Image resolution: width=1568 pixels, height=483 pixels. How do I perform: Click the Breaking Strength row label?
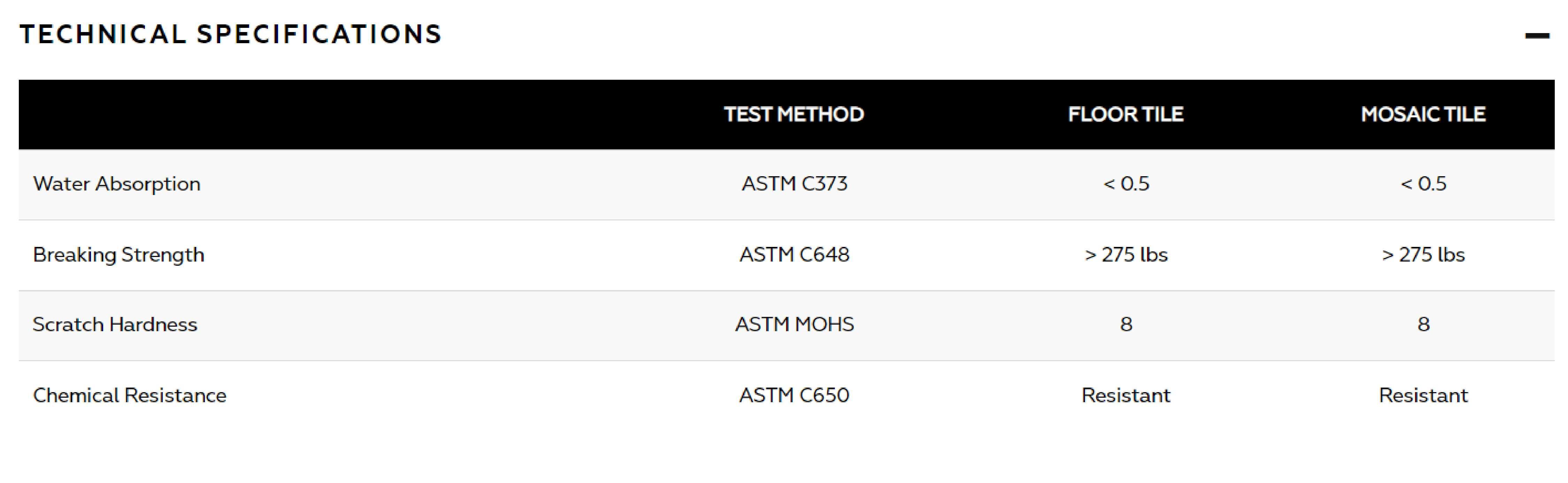point(119,254)
